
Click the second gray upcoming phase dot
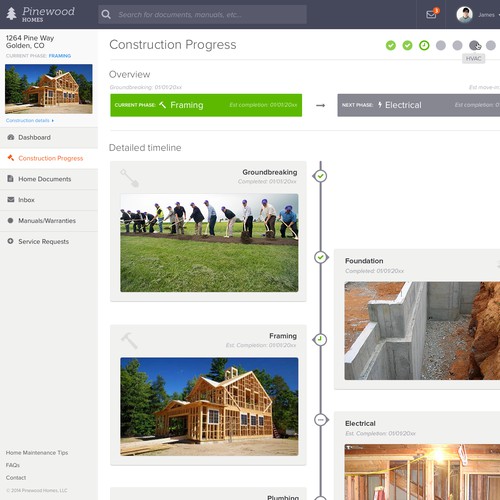457,45
